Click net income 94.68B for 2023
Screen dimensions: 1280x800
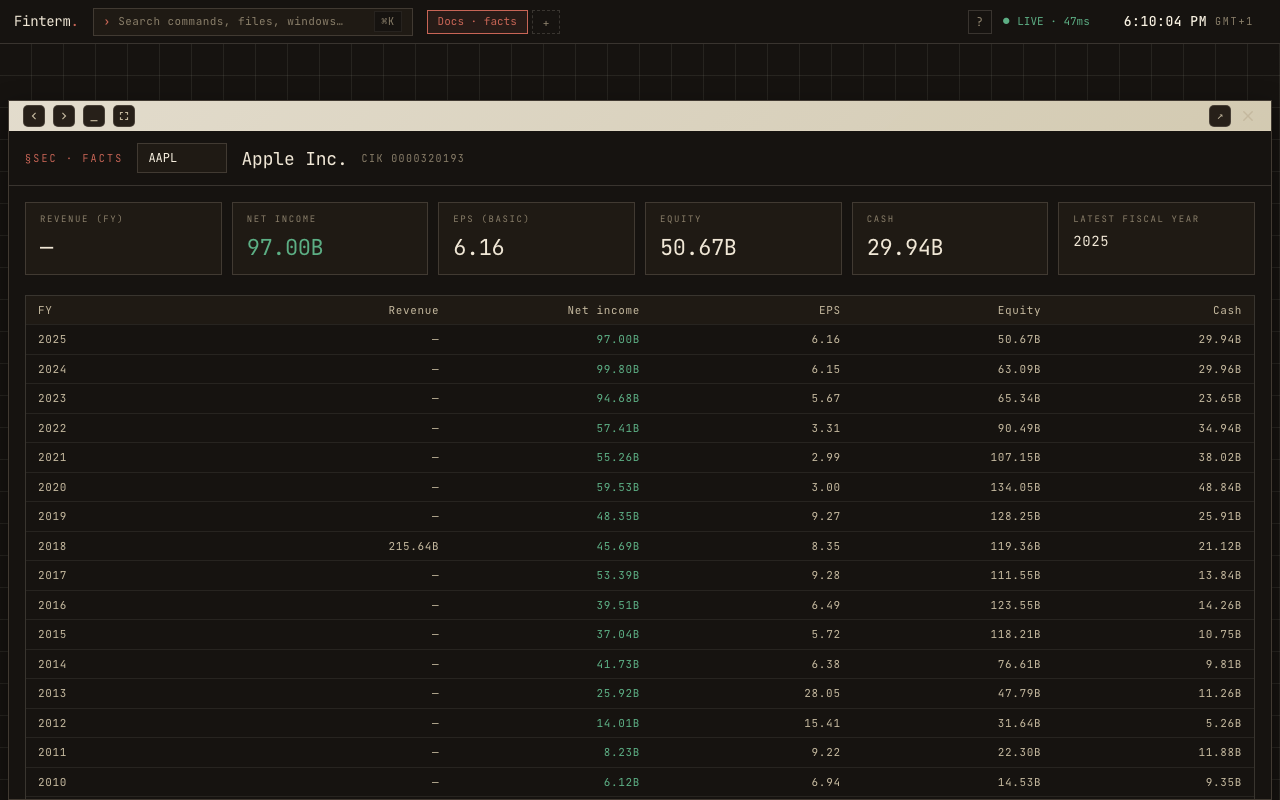[x=618, y=399]
